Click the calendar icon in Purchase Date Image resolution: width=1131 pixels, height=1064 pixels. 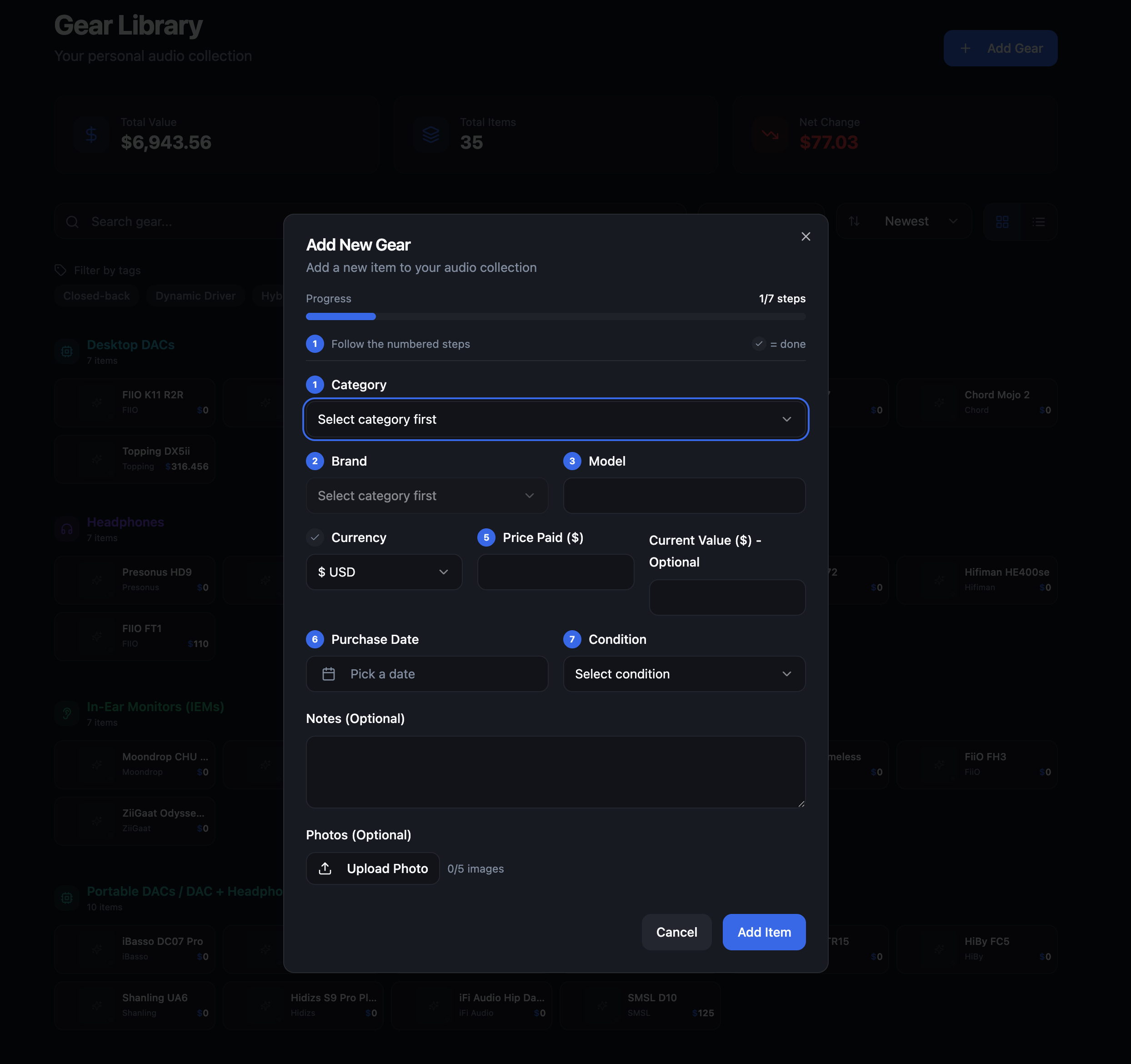[x=329, y=674]
